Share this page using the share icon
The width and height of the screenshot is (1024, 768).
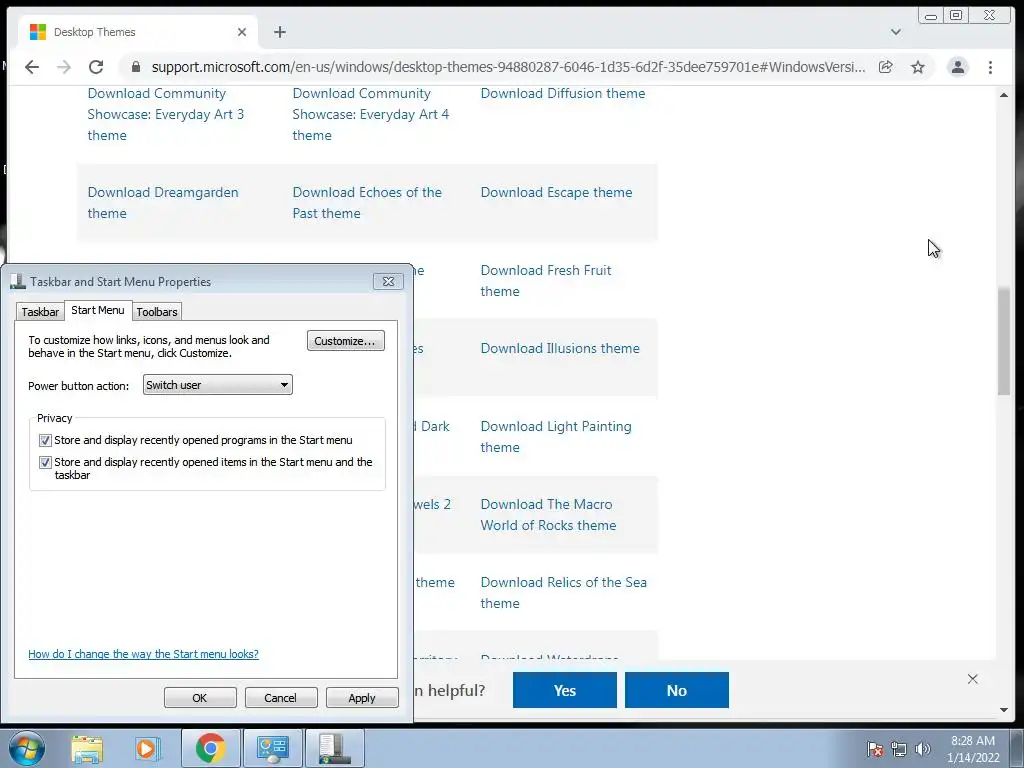click(x=886, y=67)
